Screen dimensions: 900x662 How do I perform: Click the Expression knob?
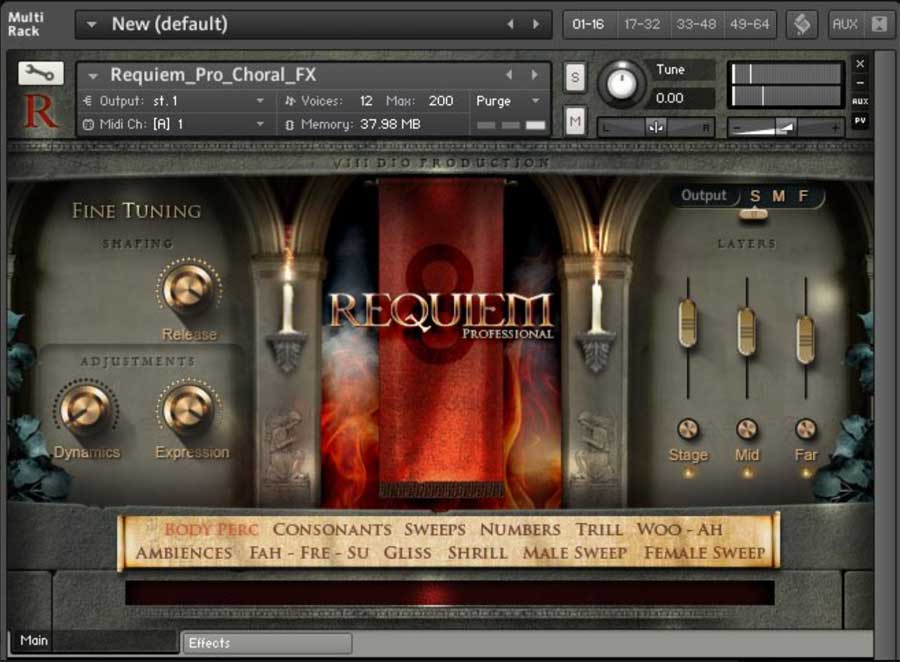188,409
